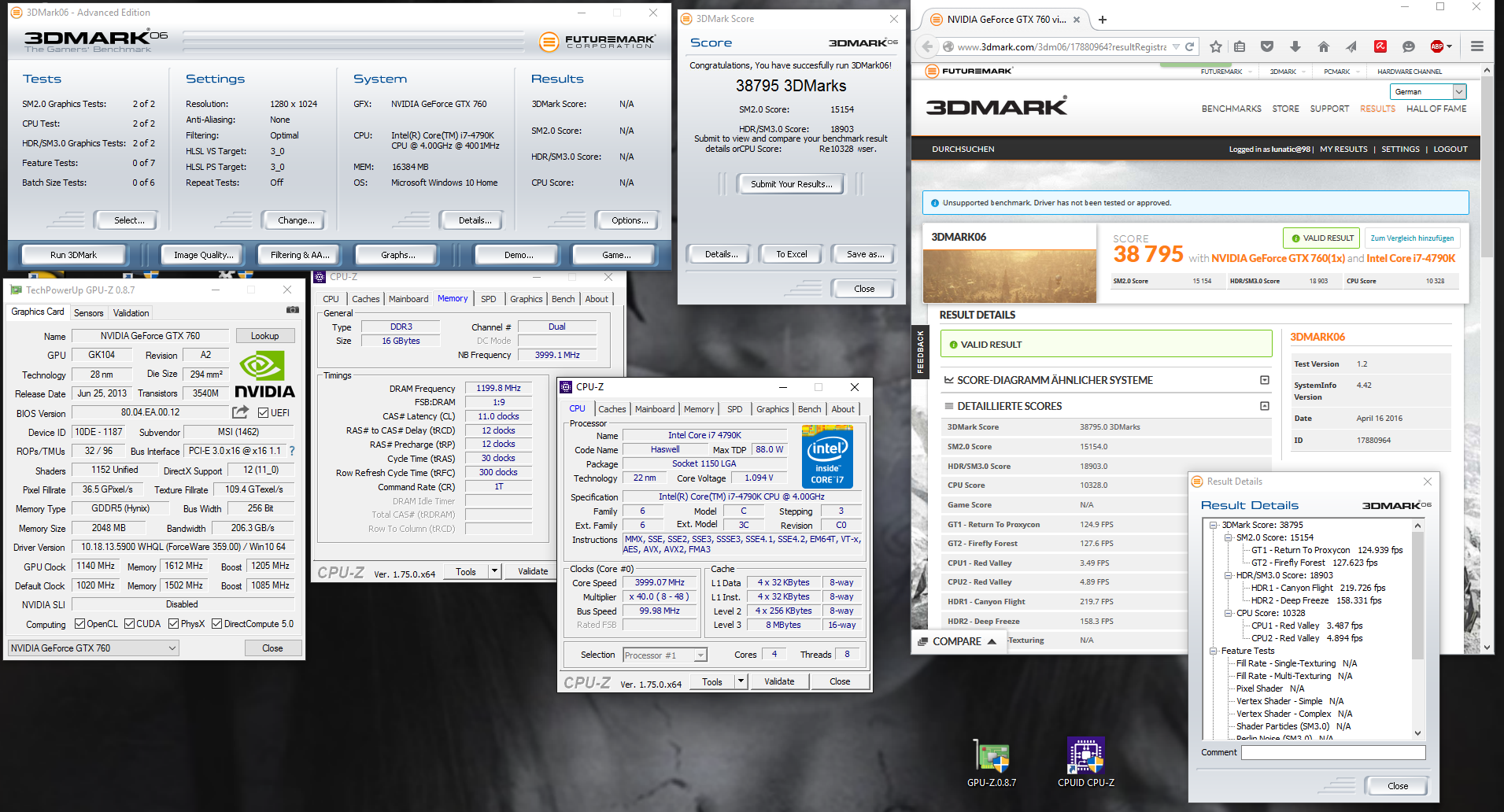This screenshot has height=812, width=1504.
Task: Click the smiley face toolbar icon
Action: point(1409,46)
